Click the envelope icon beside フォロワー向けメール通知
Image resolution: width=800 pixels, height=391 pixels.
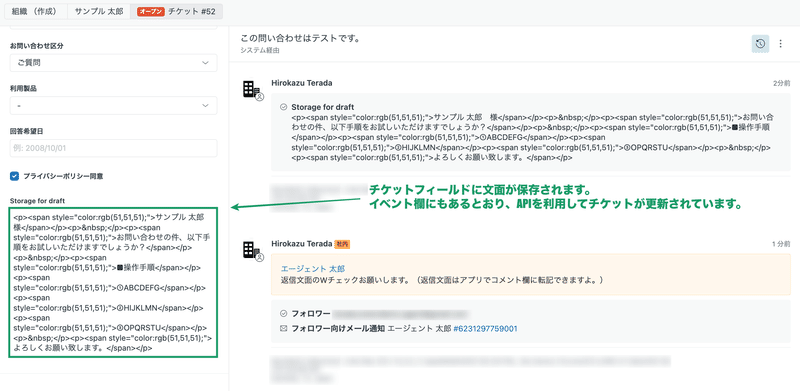[284, 329]
